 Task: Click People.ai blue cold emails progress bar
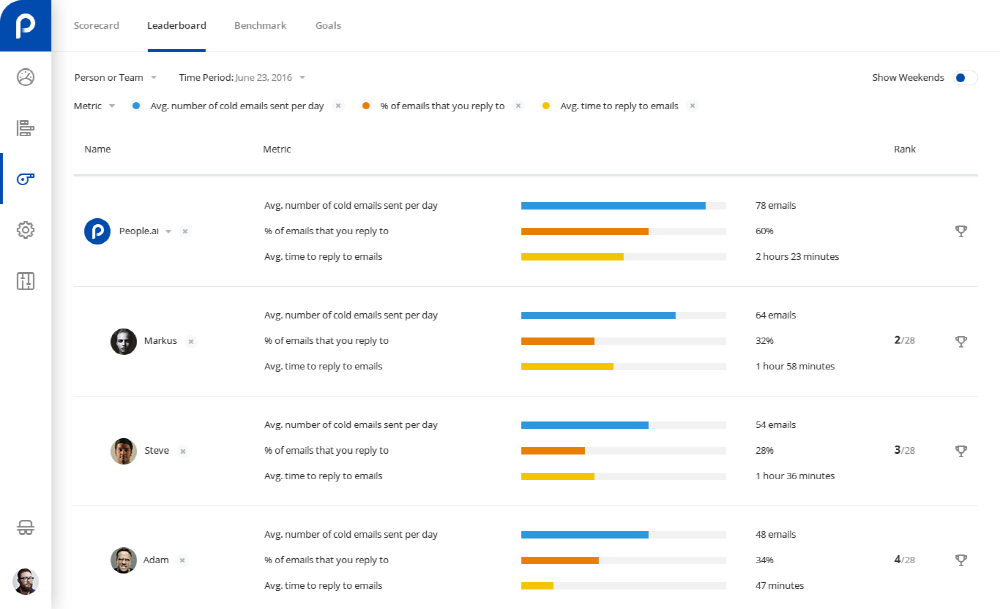pos(613,206)
